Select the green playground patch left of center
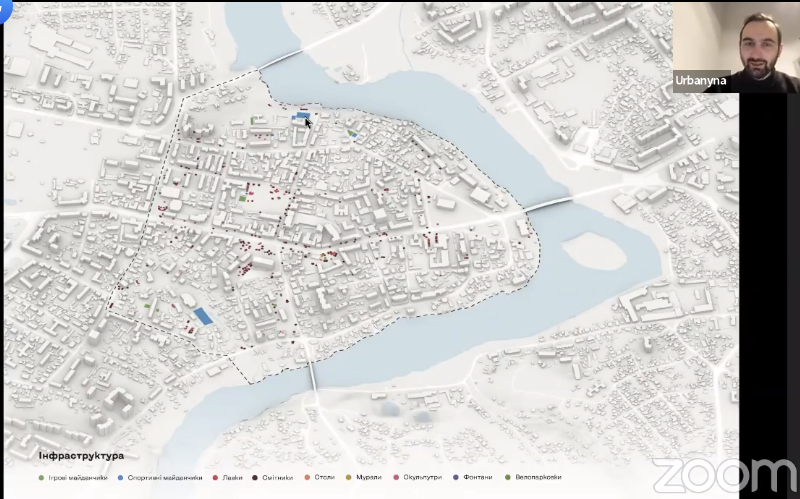Screen dimensions: 800x499 (244, 198)
